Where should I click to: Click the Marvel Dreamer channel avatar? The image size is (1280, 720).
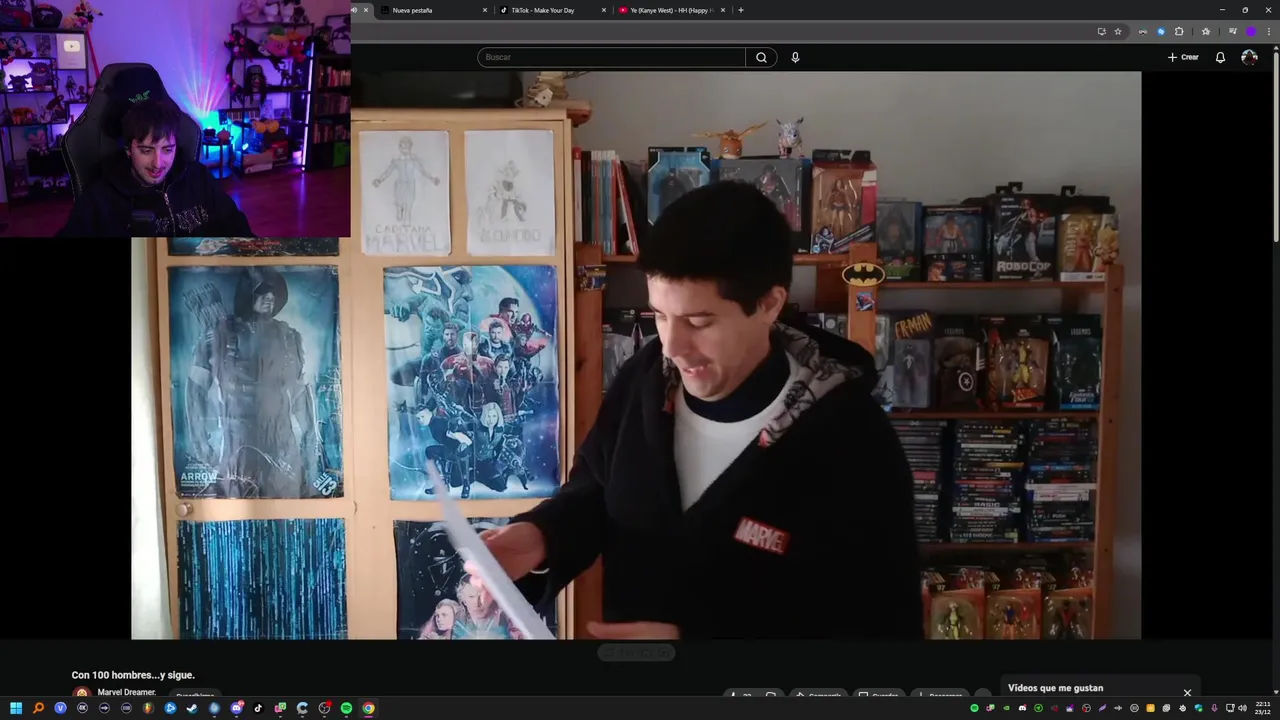pos(81,693)
